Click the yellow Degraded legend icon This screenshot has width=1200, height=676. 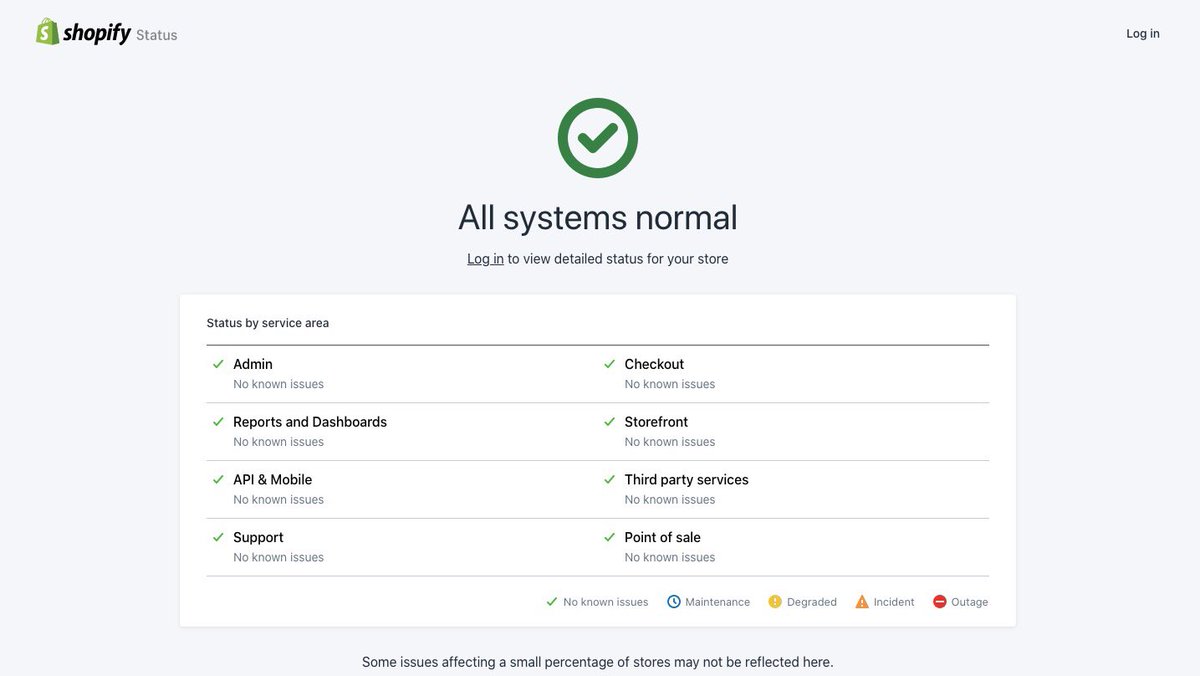click(x=775, y=602)
